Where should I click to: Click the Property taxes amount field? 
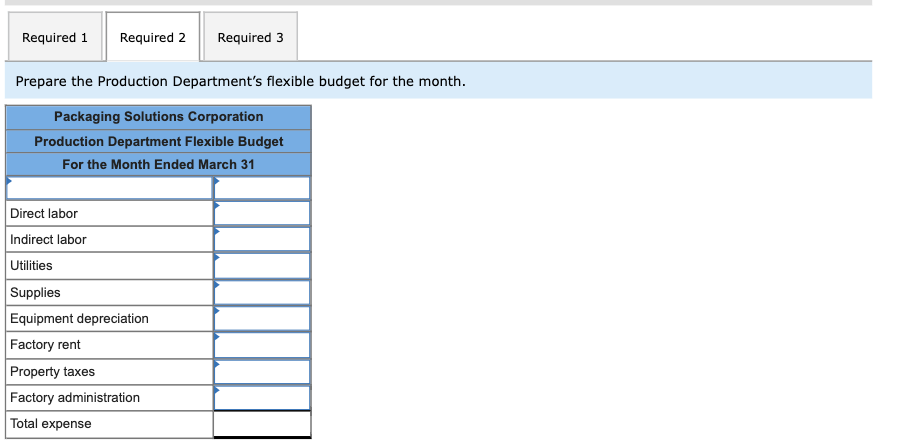click(262, 372)
